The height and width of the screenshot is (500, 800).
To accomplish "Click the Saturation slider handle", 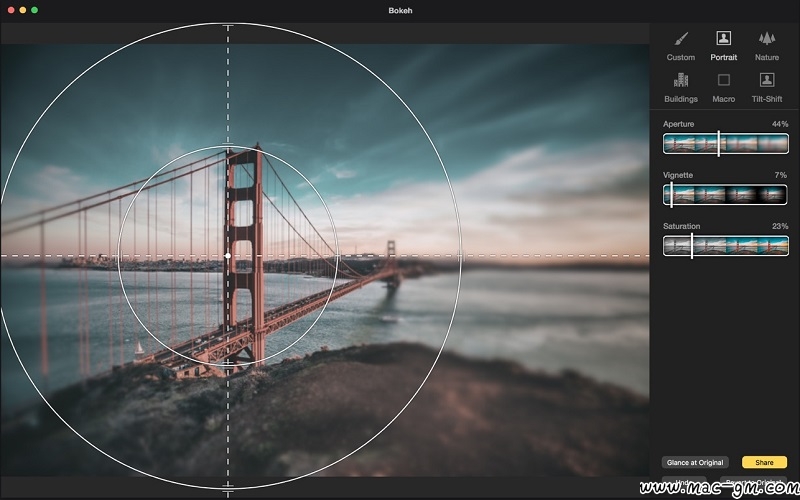I will pyautogui.click(x=692, y=245).
